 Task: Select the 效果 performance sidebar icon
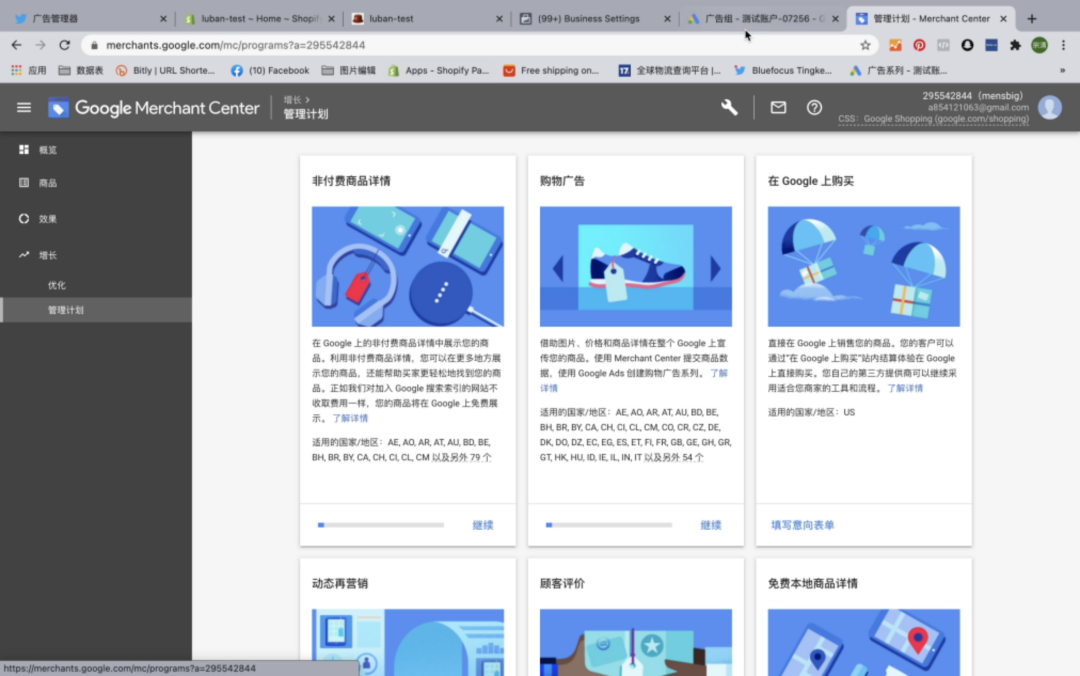[x=23, y=219]
